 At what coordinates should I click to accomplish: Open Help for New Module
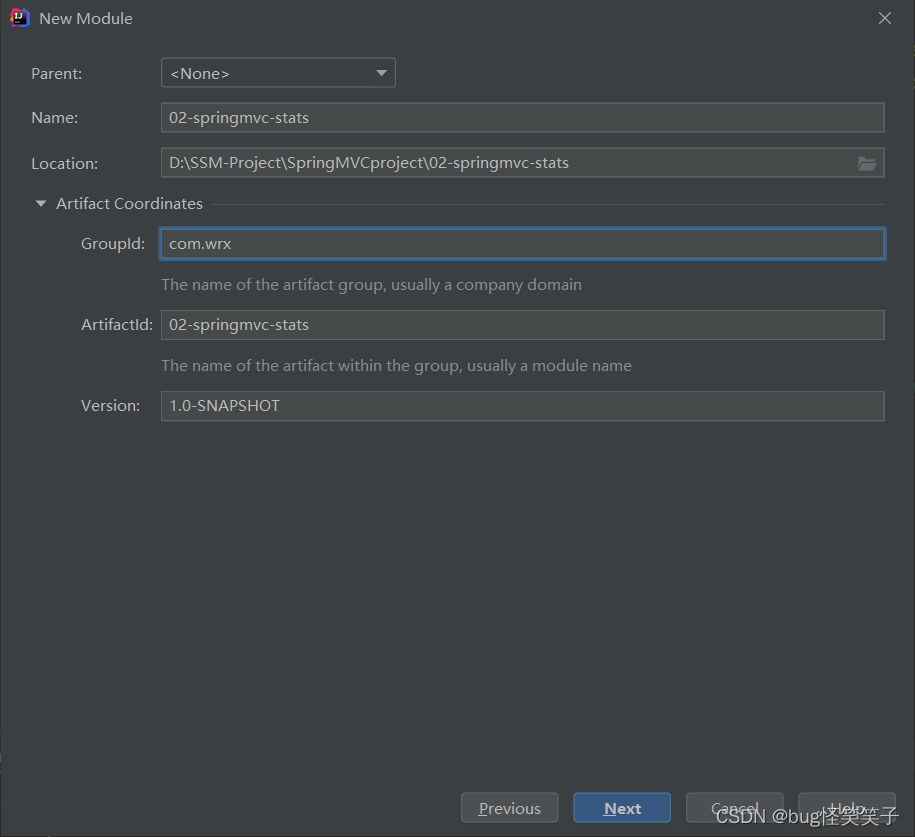pos(847,808)
